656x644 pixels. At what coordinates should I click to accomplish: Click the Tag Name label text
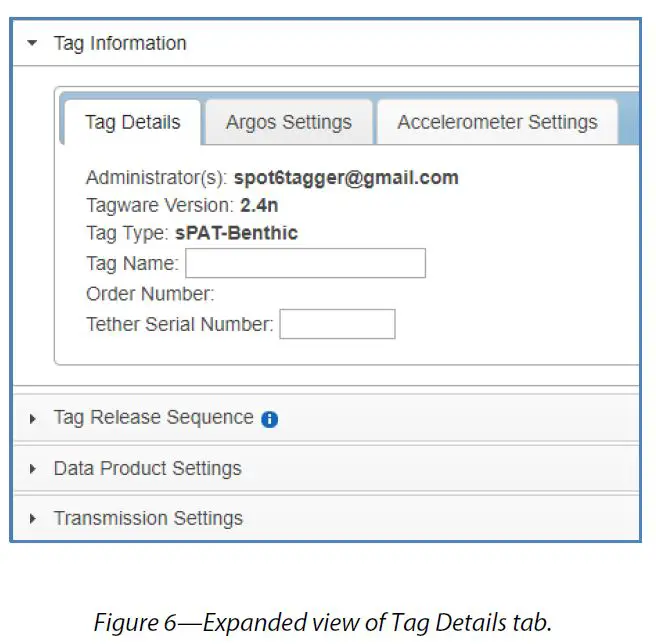[x=132, y=264]
